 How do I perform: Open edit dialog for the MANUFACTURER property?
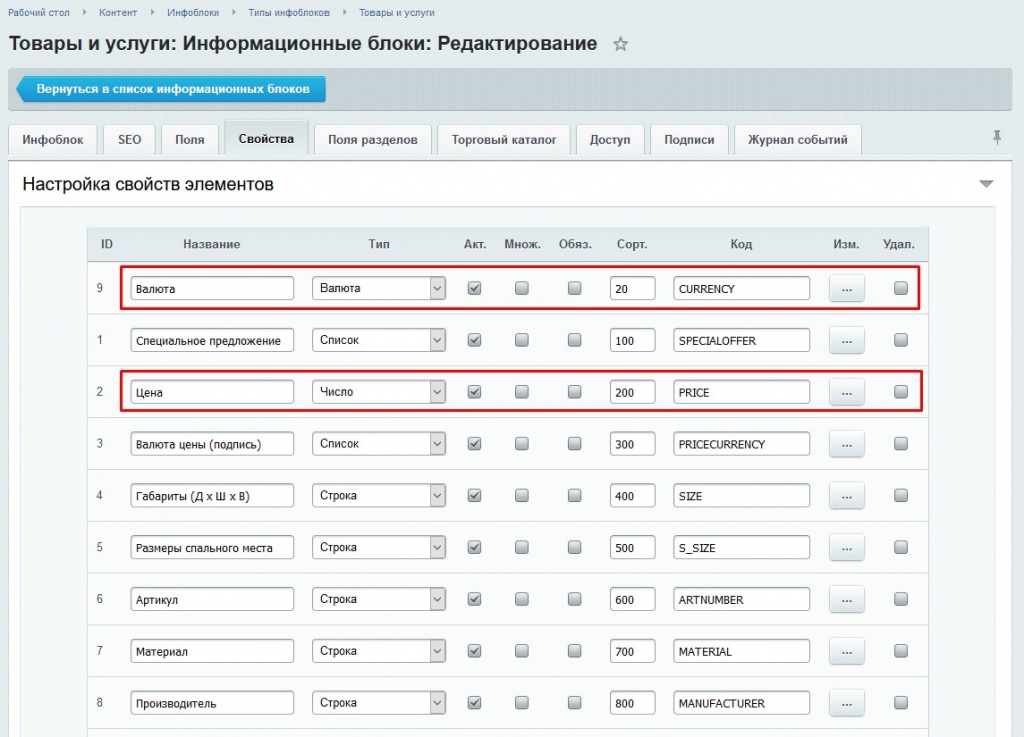846,703
